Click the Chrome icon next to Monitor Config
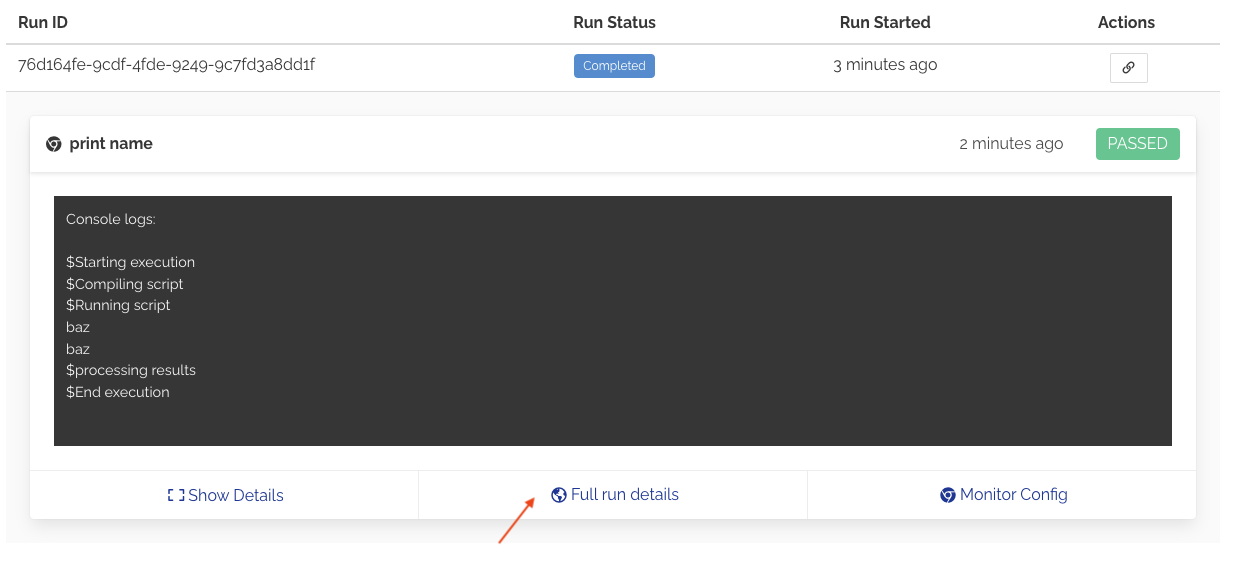The image size is (1233, 571). click(948, 495)
